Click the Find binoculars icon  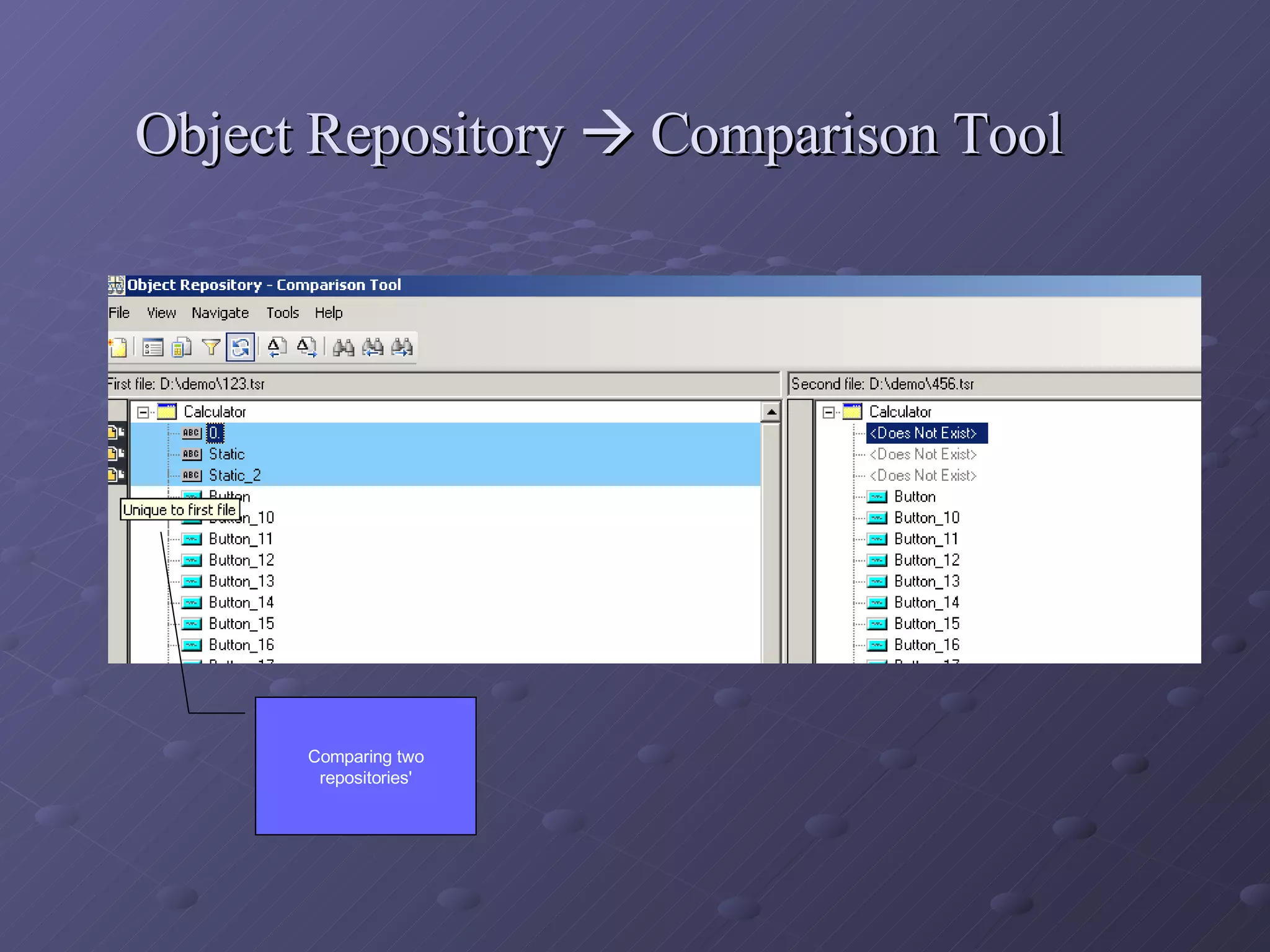click(343, 347)
